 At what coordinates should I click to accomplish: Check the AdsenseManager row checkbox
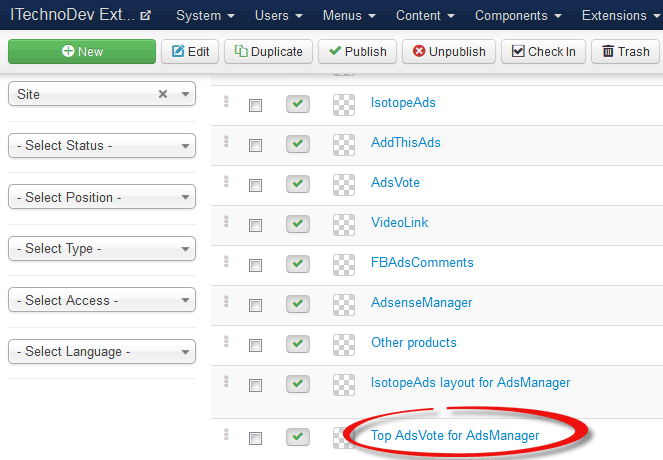click(x=255, y=305)
